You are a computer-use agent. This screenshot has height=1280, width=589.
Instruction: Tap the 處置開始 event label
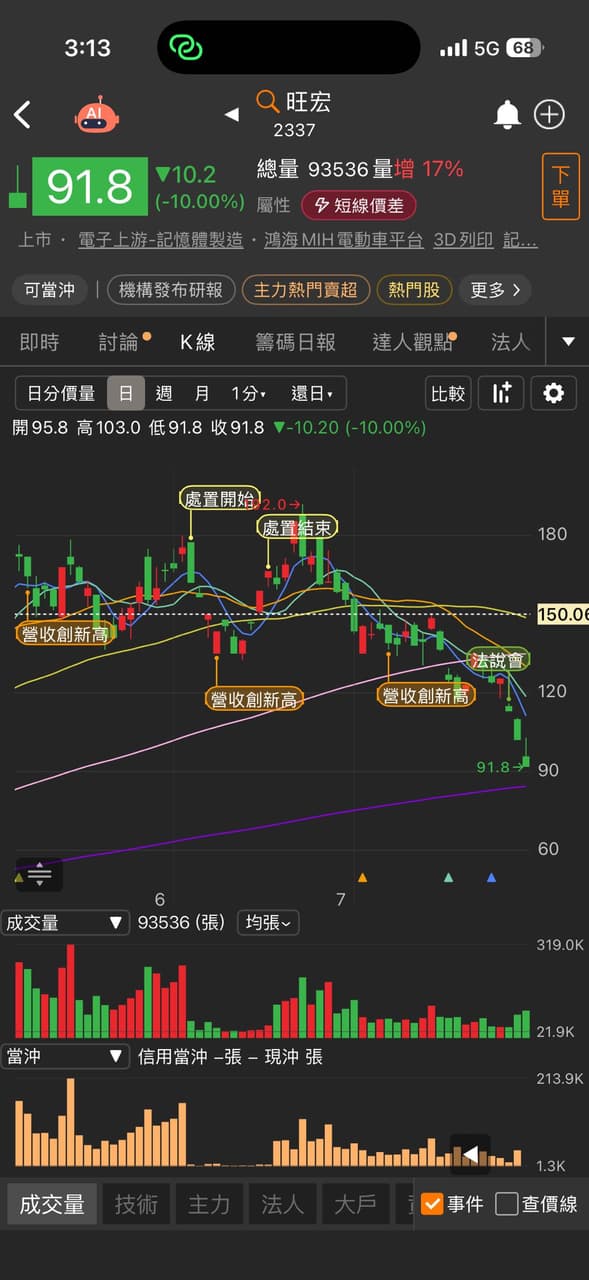point(219,497)
